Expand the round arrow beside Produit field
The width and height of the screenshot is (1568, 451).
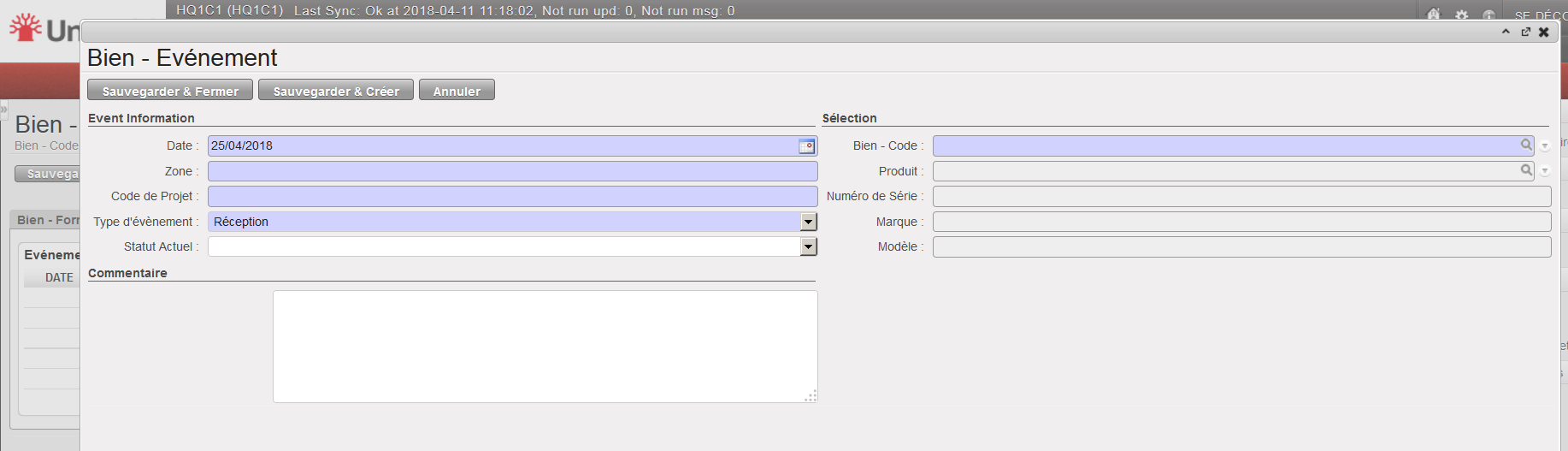point(1545,171)
